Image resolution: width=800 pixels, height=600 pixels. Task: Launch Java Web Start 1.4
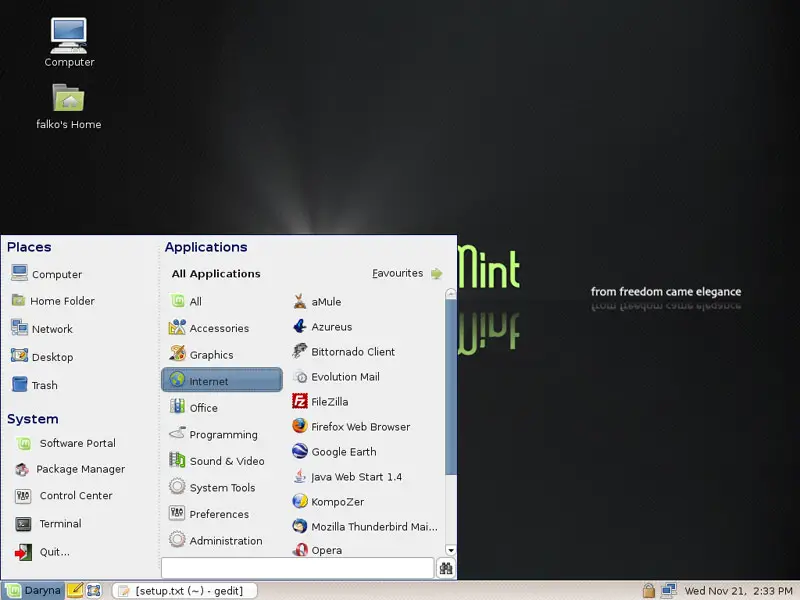(347, 477)
